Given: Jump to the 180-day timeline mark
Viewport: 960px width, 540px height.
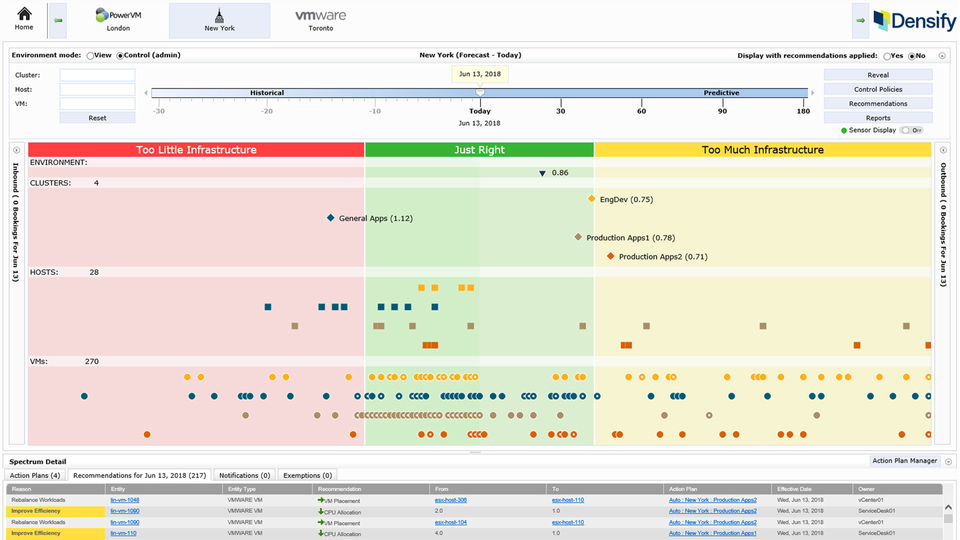Looking at the screenshot, I should point(803,111).
